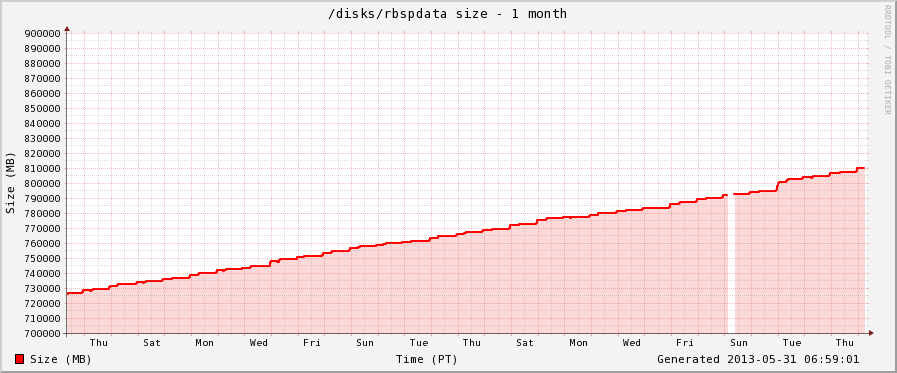Viewport: 897px width, 373px height.
Task: Click the 890000 y-axis label
Action: tap(42, 49)
